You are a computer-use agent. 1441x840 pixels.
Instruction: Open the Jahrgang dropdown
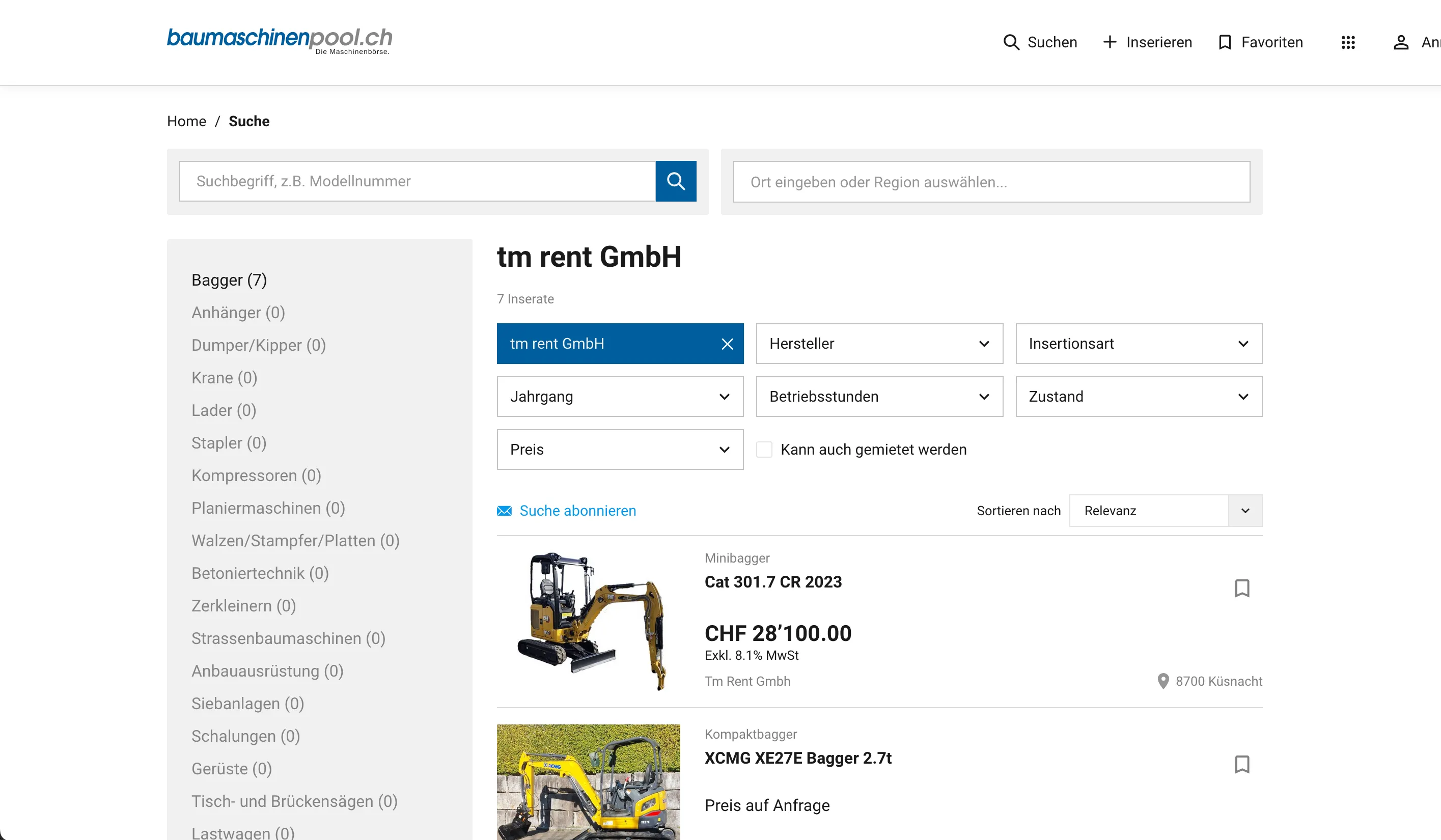coord(620,396)
